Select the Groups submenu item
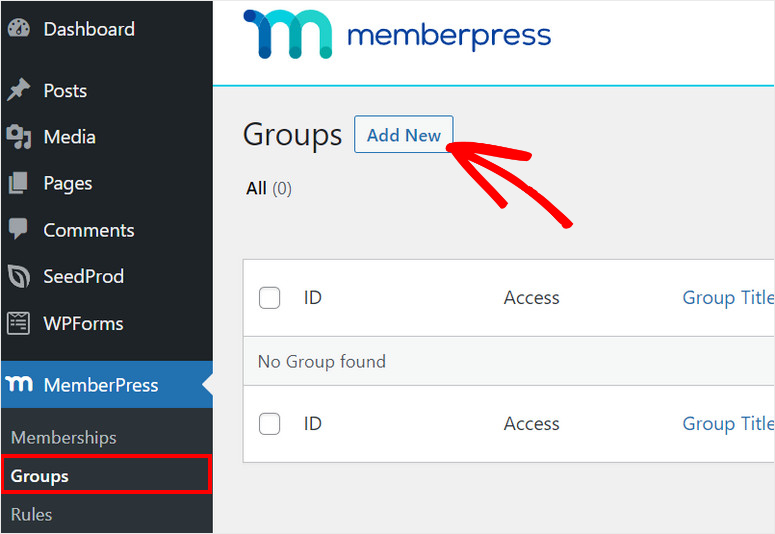Screen dimensions: 775x534 point(40,476)
